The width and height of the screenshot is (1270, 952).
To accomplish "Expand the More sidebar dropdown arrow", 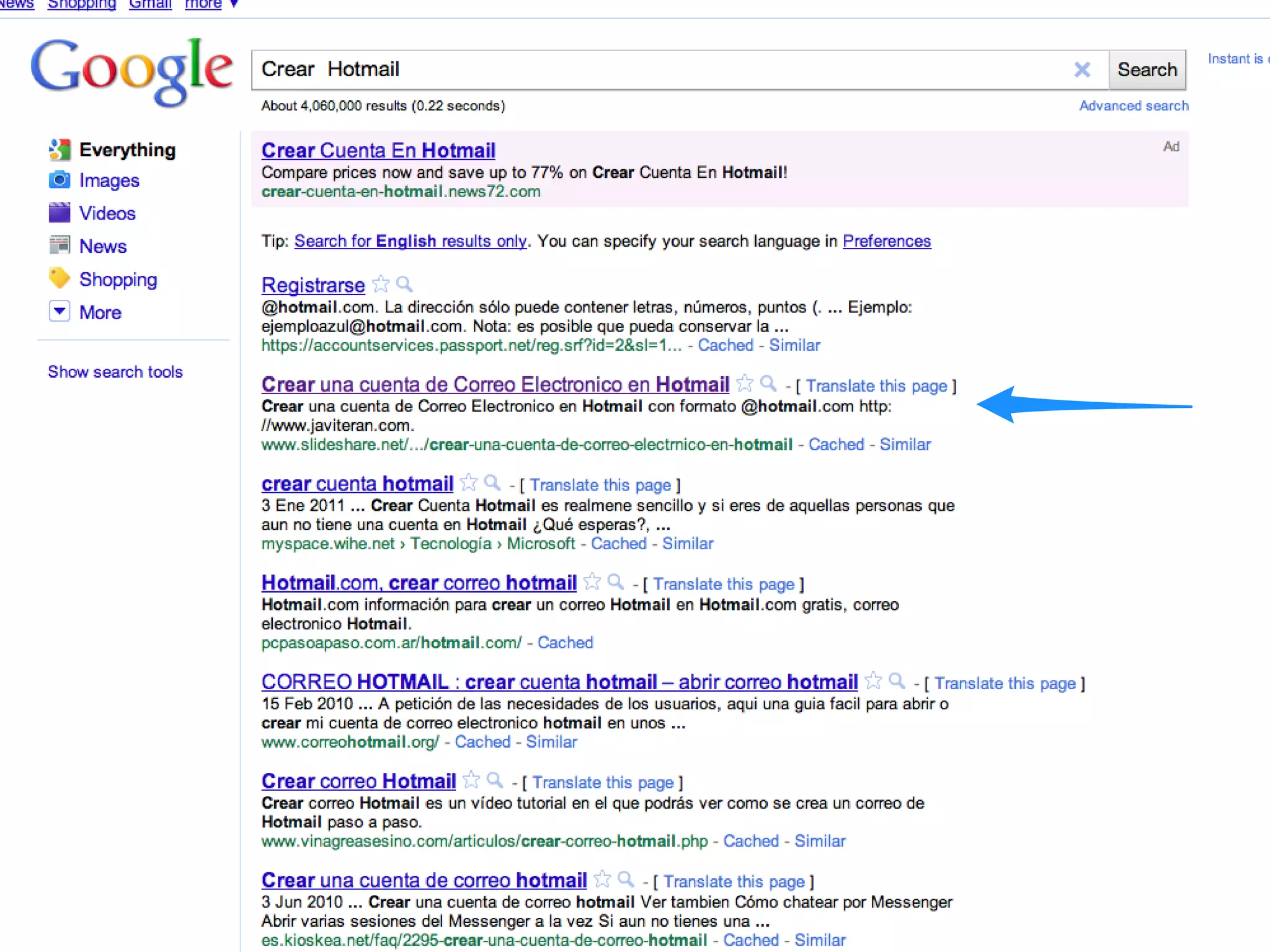I will 60,311.
